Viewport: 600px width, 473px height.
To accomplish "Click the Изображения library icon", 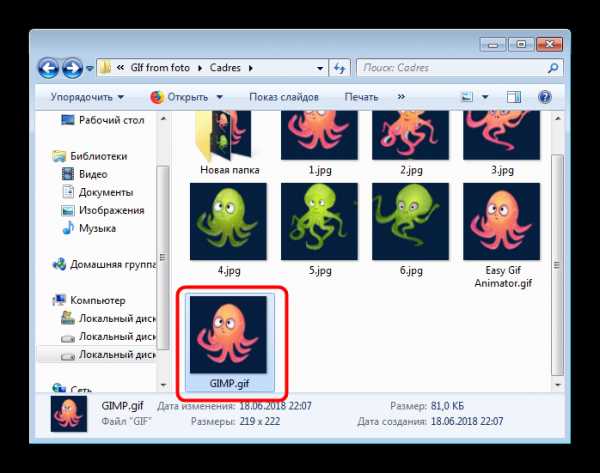I will click(68, 210).
